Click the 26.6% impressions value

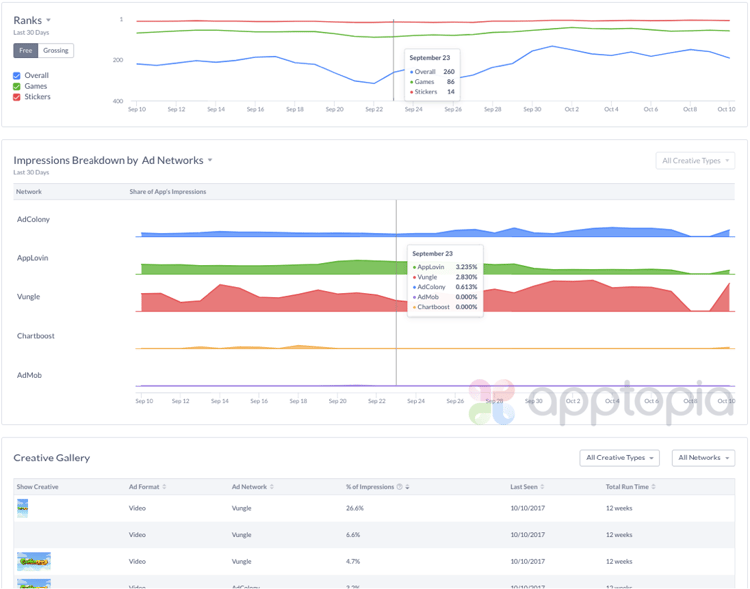click(x=355, y=508)
